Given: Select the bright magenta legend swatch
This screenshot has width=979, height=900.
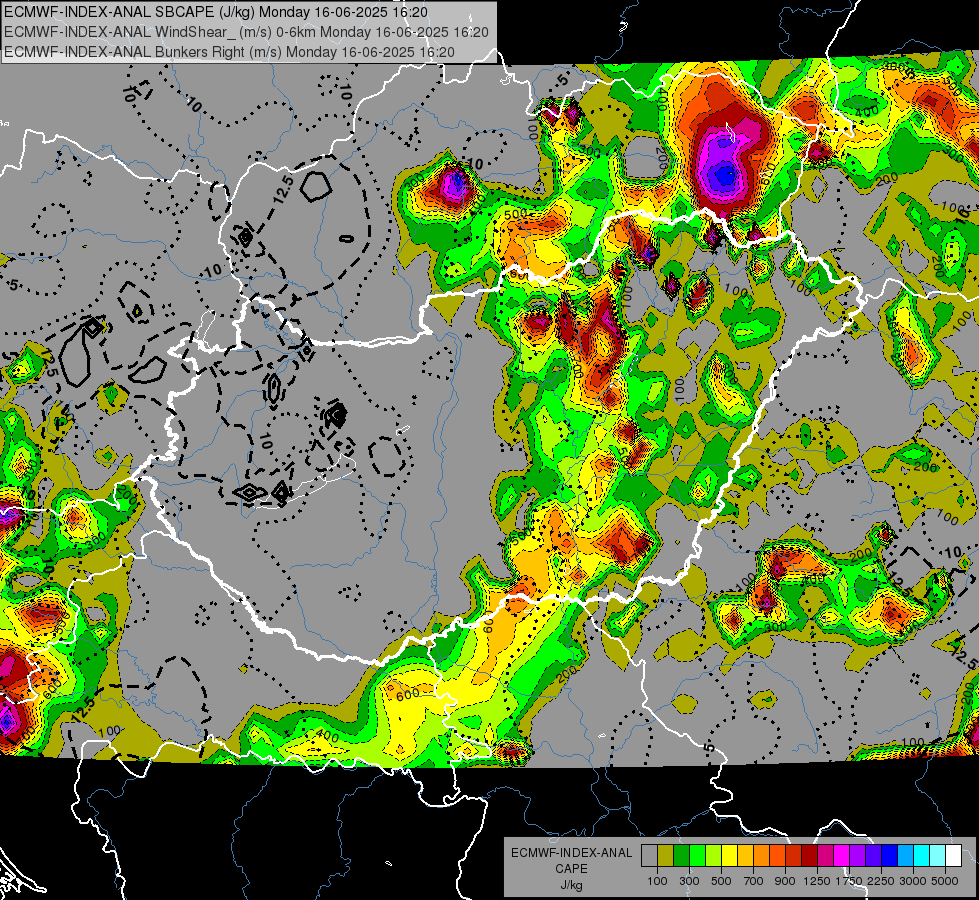Looking at the screenshot, I should coord(842,856).
